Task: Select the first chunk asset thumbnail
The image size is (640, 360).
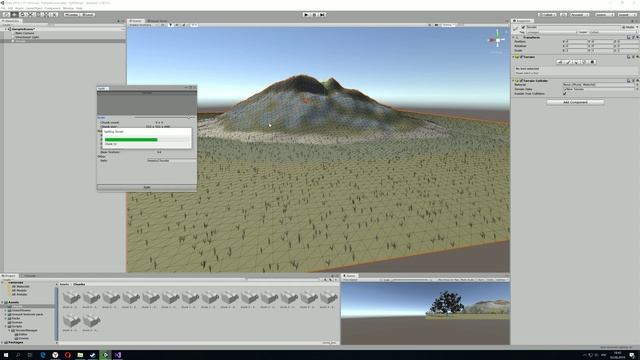Action: tap(71, 298)
